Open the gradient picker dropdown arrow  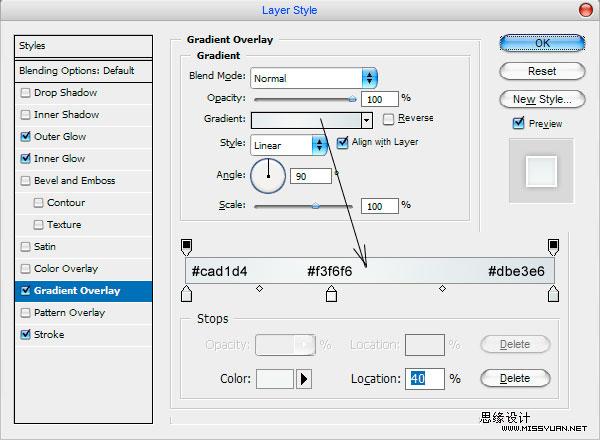click(x=367, y=121)
